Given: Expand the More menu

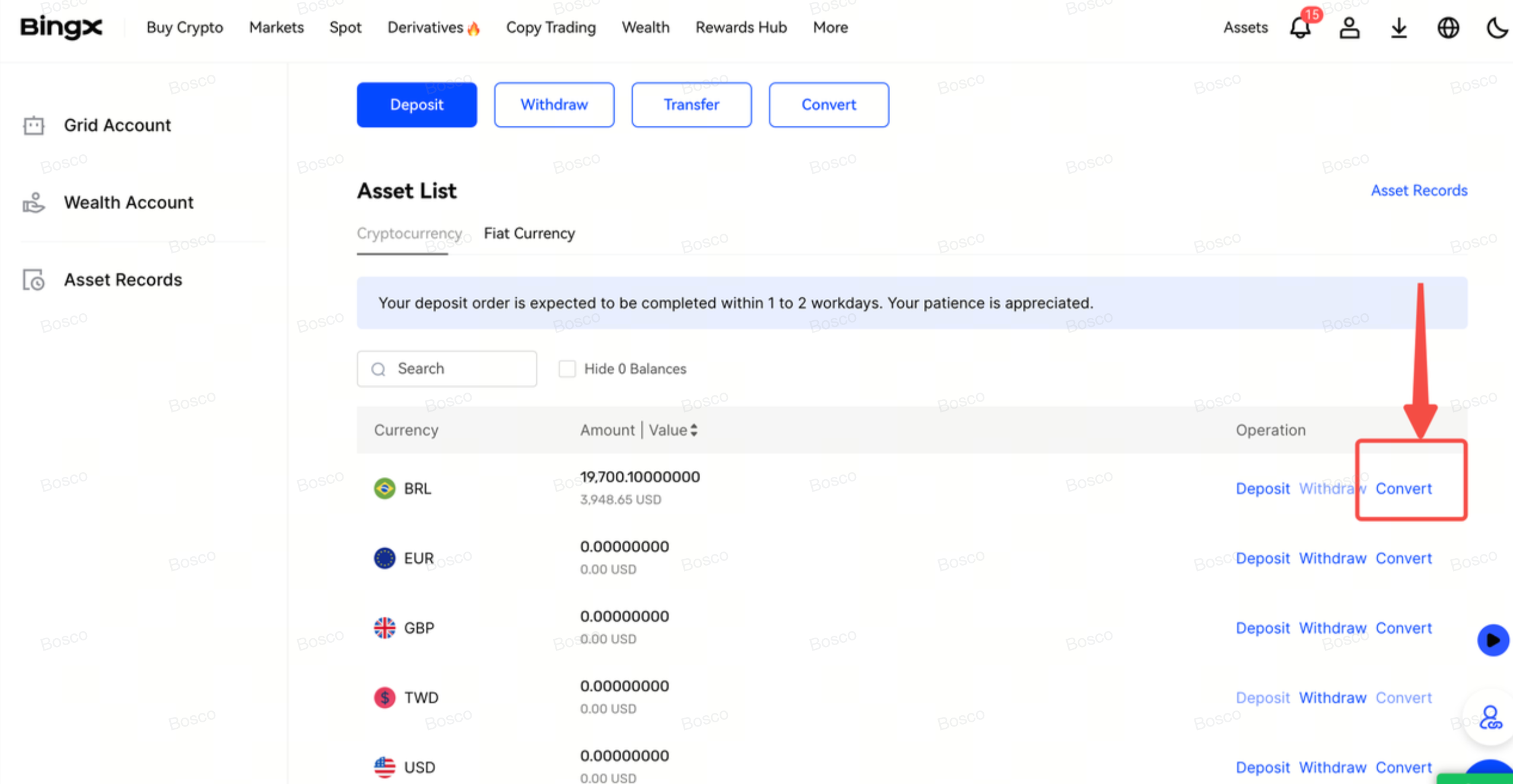Looking at the screenshot, I should (830, 28).
